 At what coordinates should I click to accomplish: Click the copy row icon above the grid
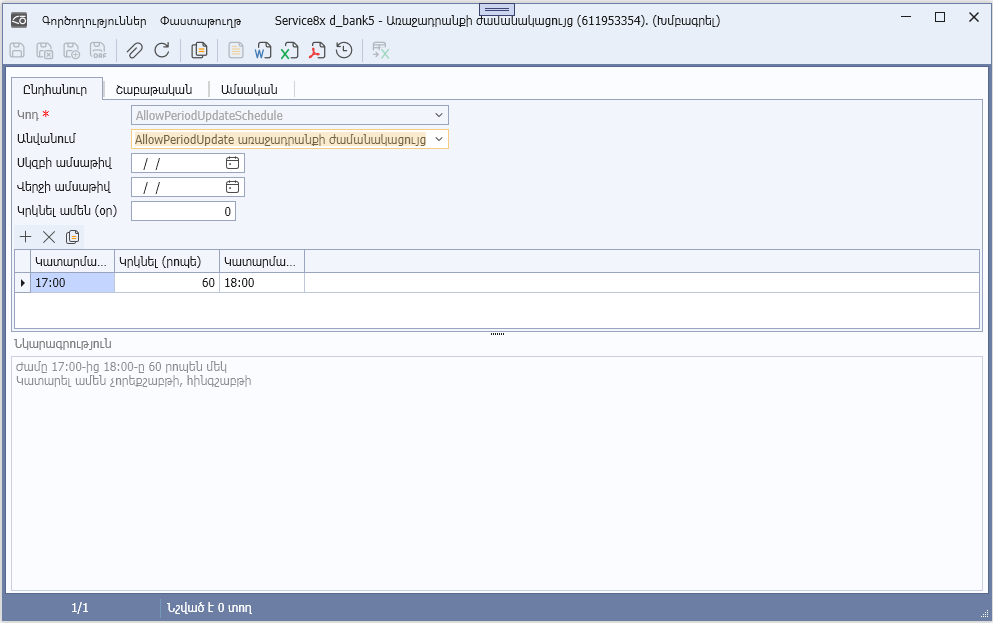point(72,237)
